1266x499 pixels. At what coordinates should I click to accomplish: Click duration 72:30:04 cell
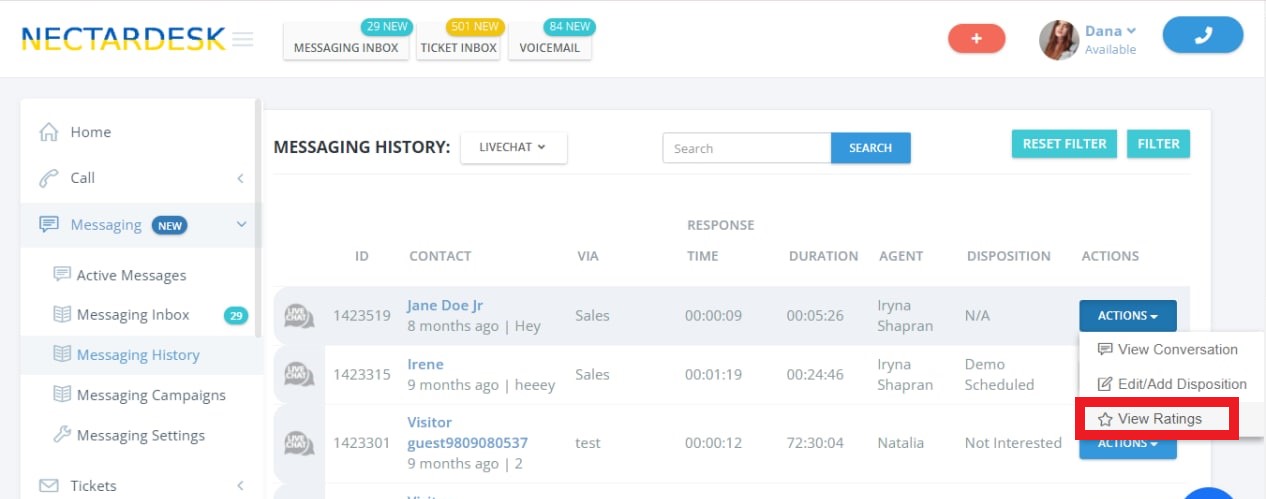click(815, 443)
